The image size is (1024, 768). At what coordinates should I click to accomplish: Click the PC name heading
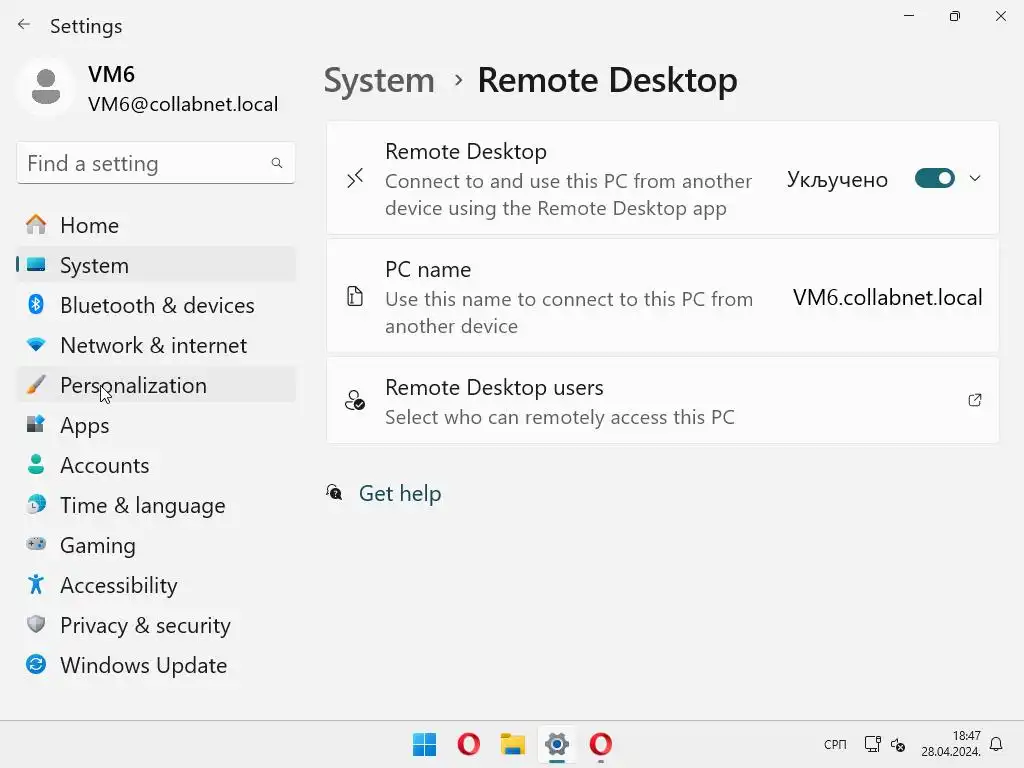[x=428, y=269]
